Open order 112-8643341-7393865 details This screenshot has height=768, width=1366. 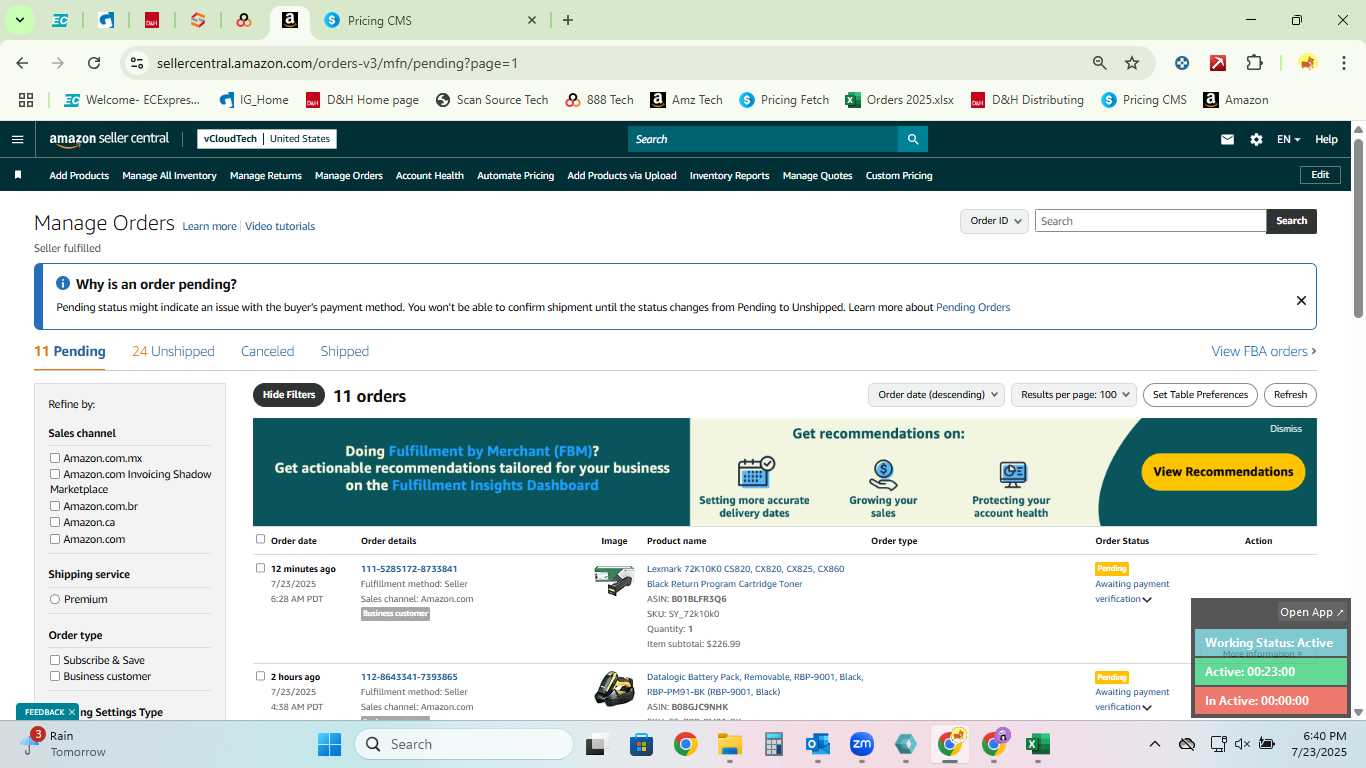[409, 677]
